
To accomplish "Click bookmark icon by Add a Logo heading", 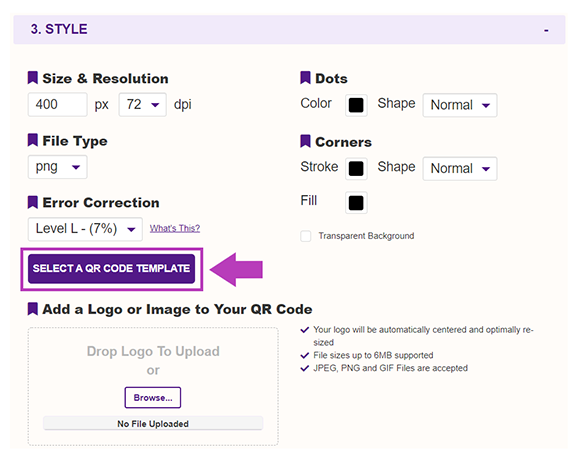I will click(x=33, y=309).
